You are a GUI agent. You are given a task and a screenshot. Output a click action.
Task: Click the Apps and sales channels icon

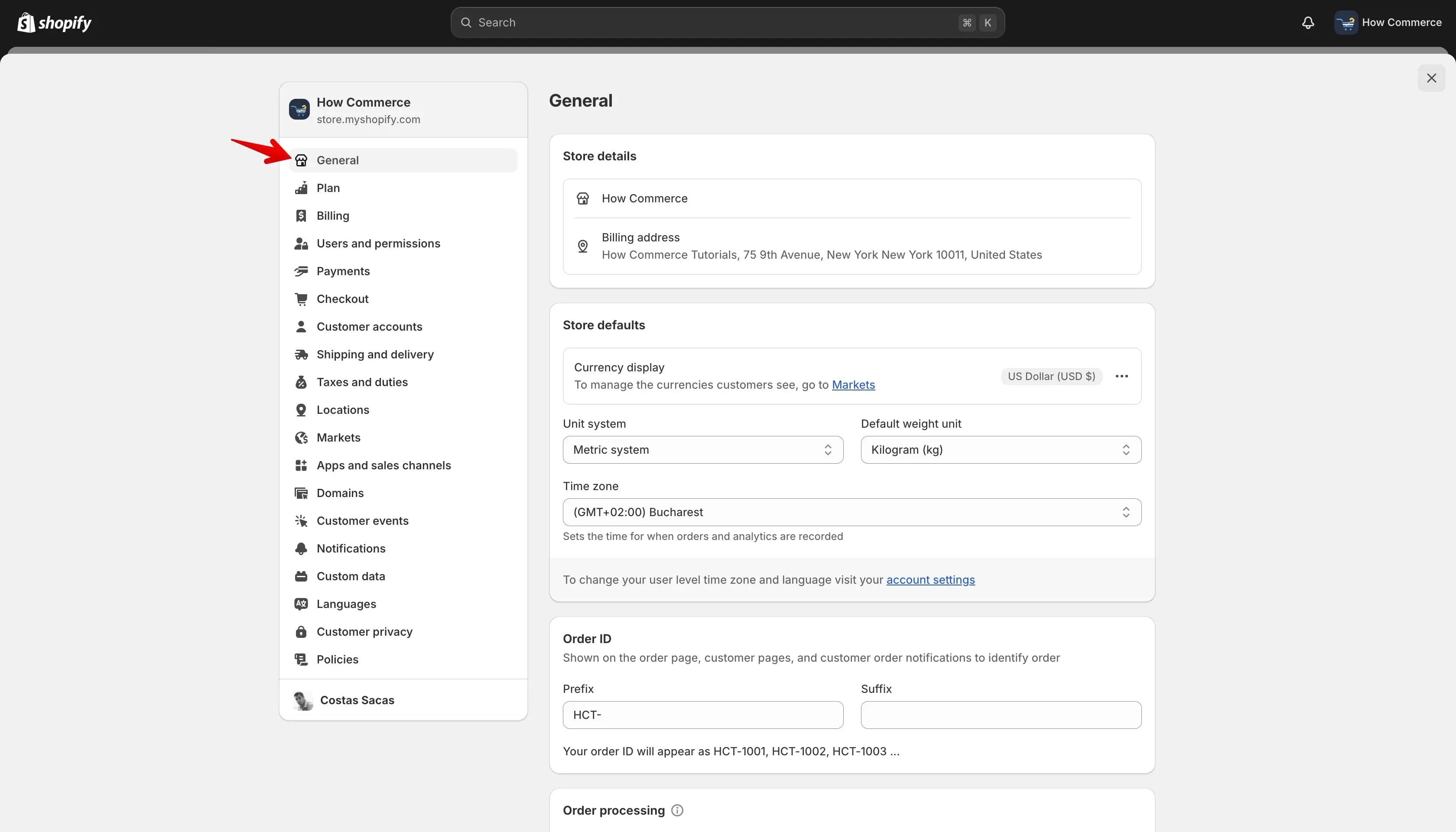click(301, 466)
